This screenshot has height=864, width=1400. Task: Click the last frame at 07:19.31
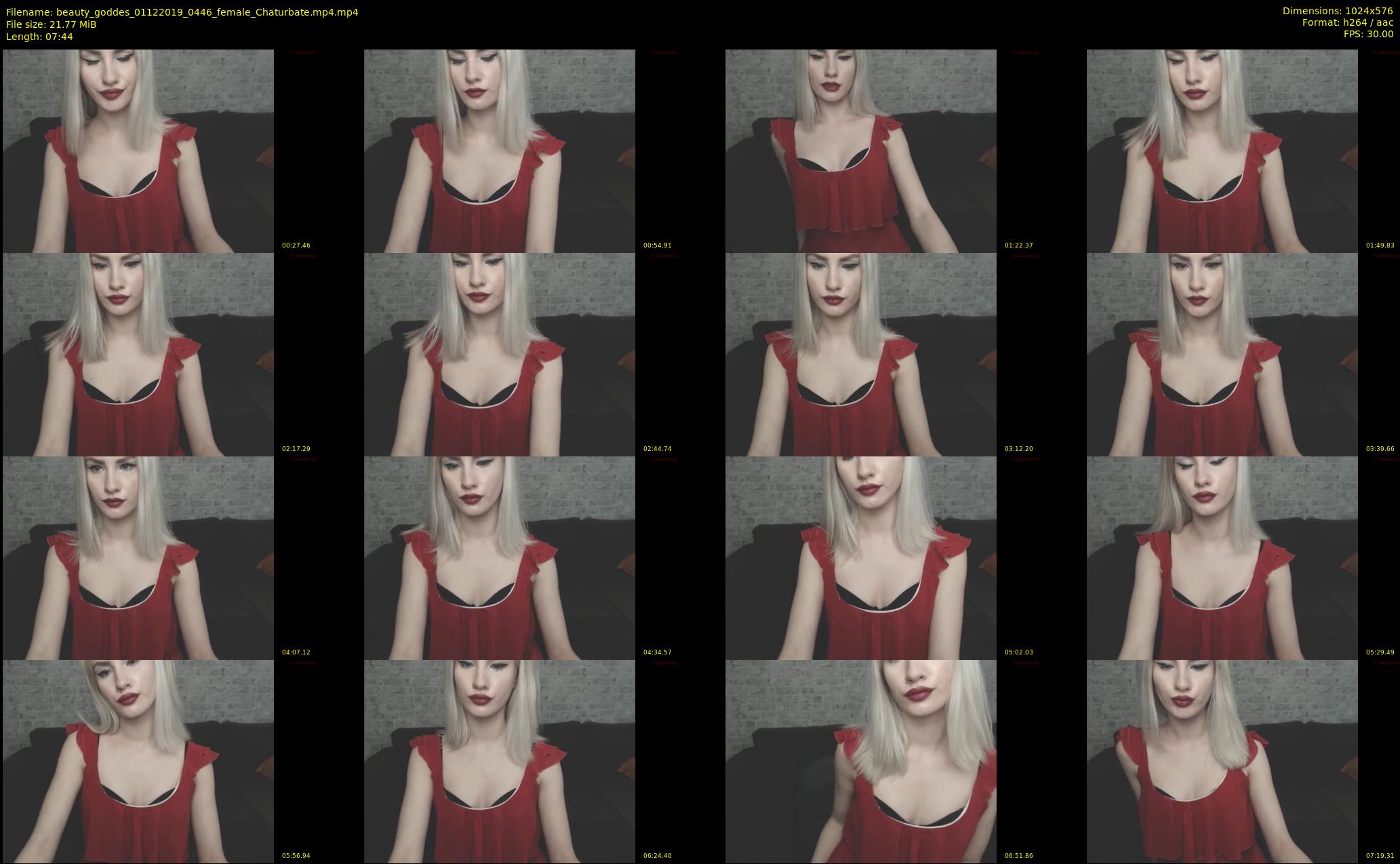1222,761
